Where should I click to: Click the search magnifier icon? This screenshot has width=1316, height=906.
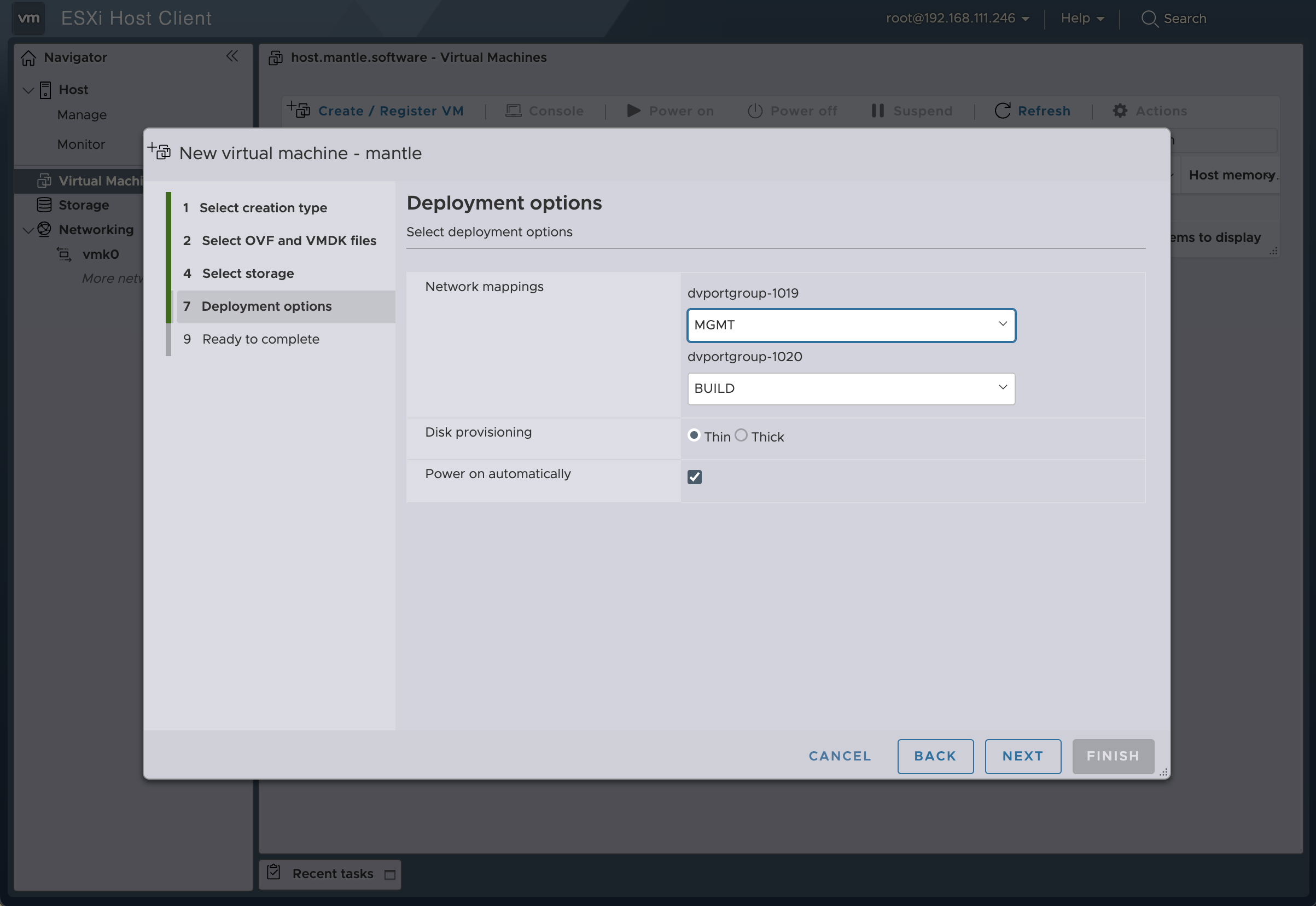click(1149, 19)
